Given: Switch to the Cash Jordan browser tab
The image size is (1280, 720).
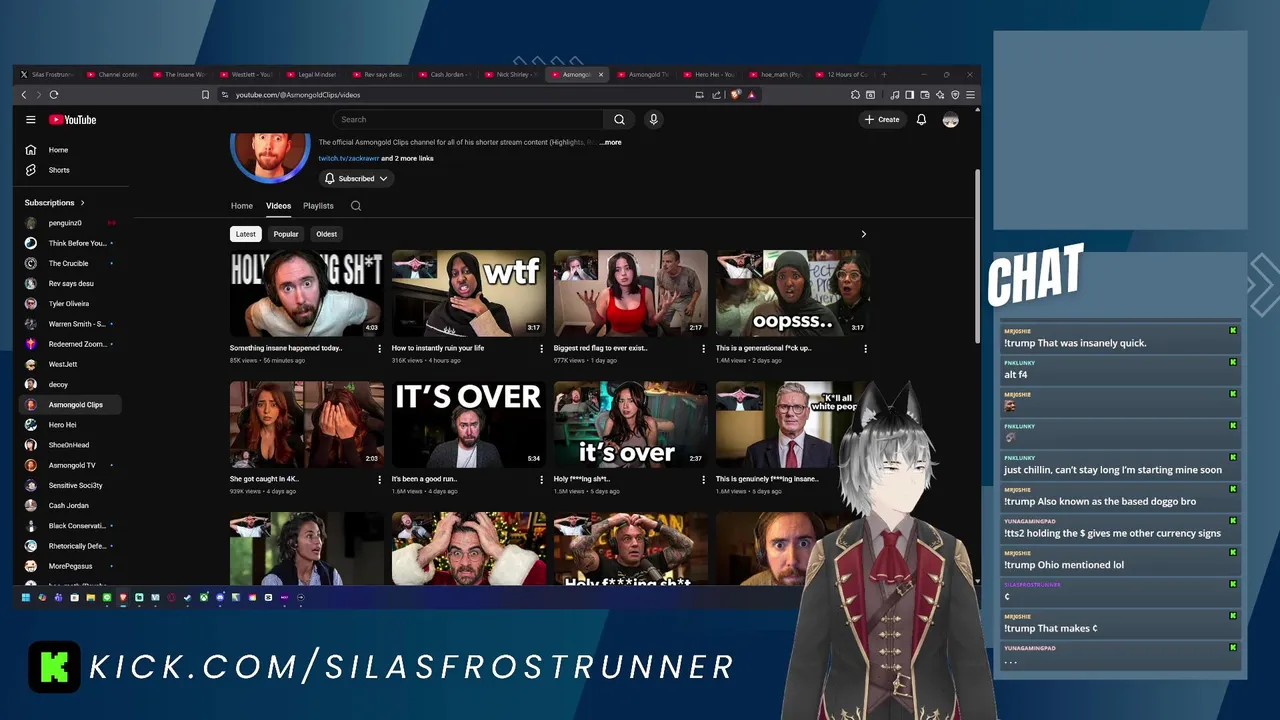Looking at the screenshot, I should [x=443, y=74].
